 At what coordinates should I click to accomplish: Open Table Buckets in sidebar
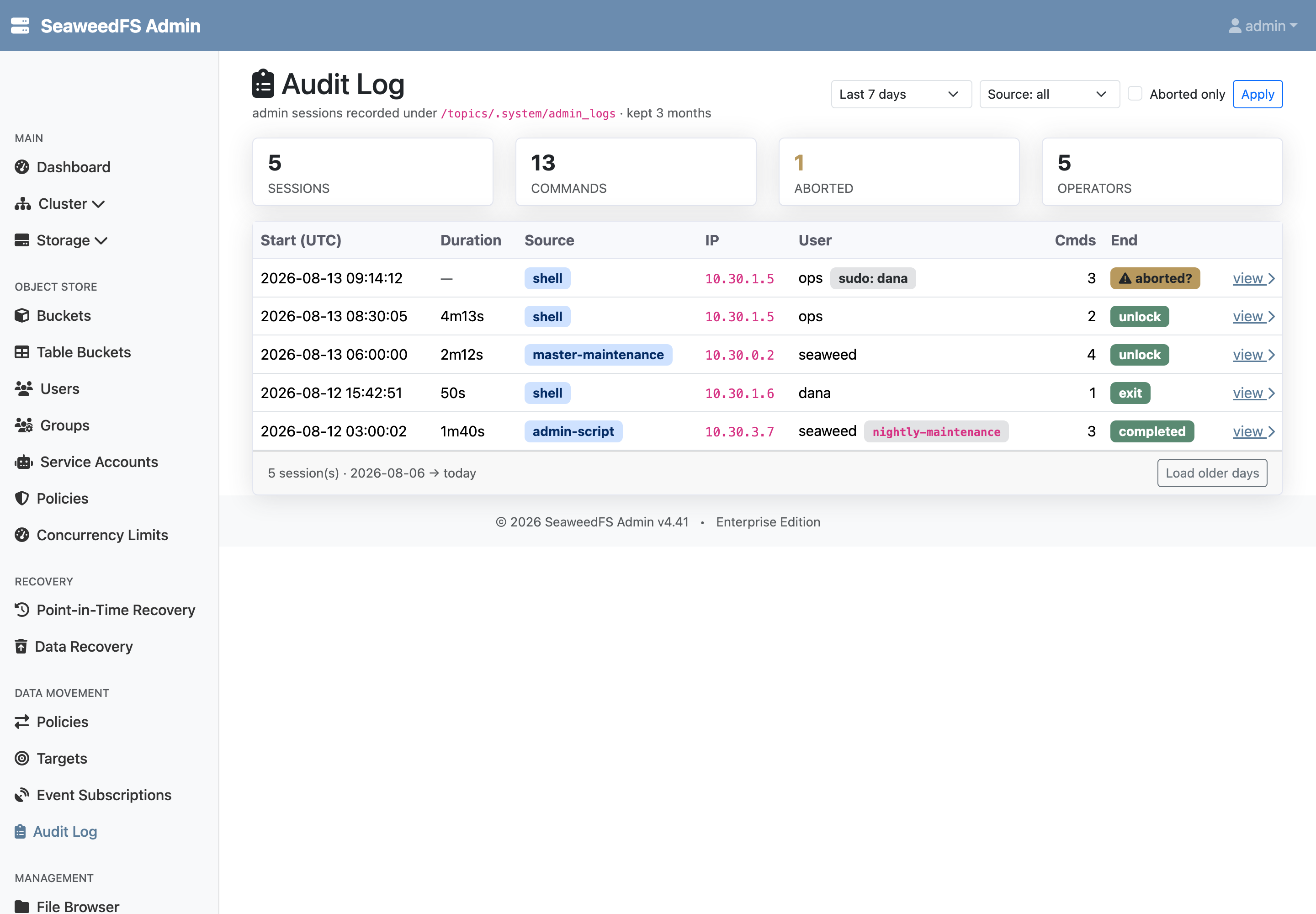84,352
